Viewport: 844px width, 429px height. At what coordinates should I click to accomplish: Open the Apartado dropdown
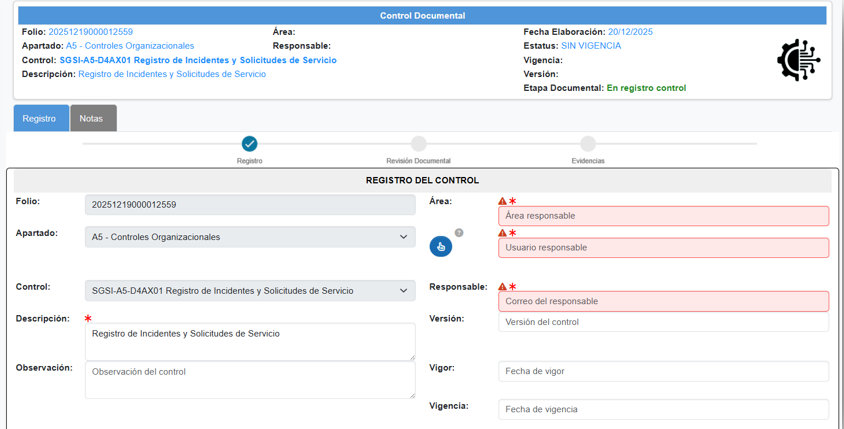click(250, 237)
